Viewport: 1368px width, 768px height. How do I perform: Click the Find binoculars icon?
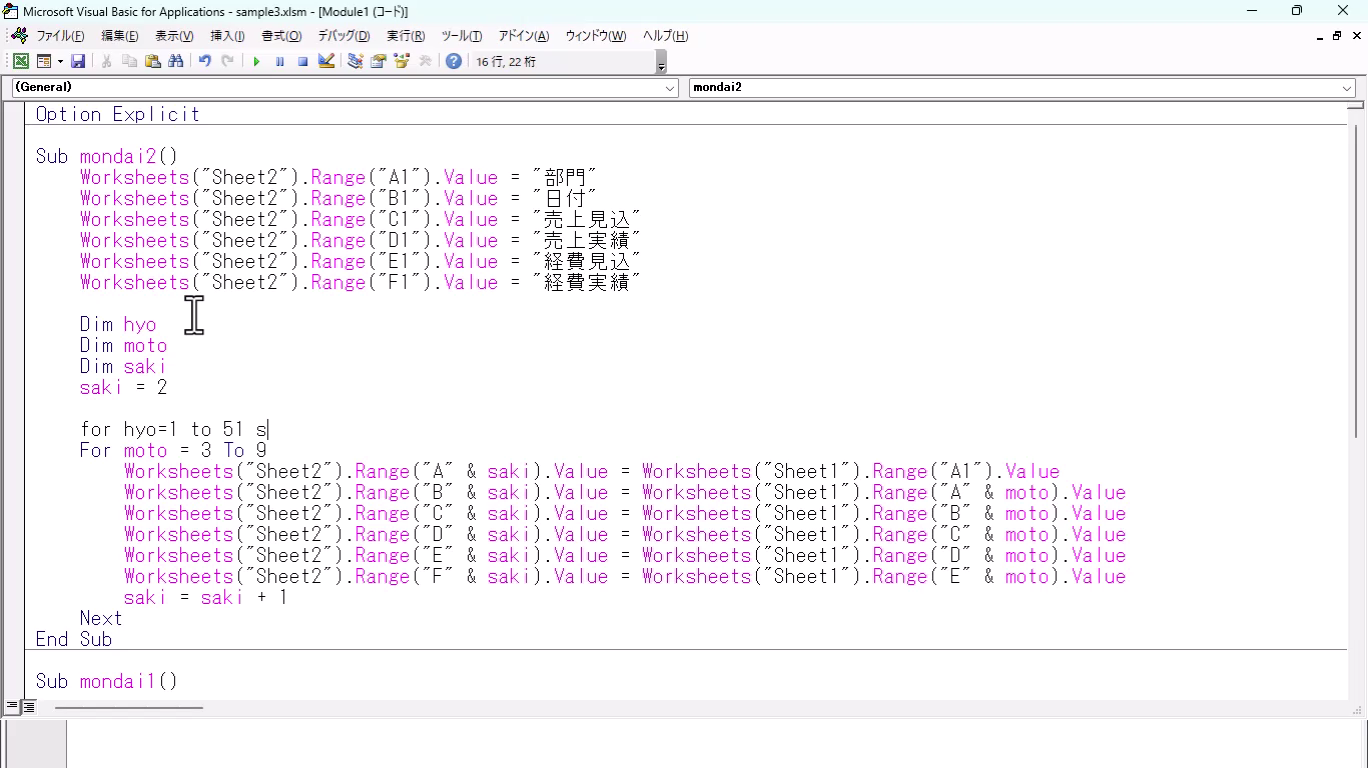tap(176, 61)
